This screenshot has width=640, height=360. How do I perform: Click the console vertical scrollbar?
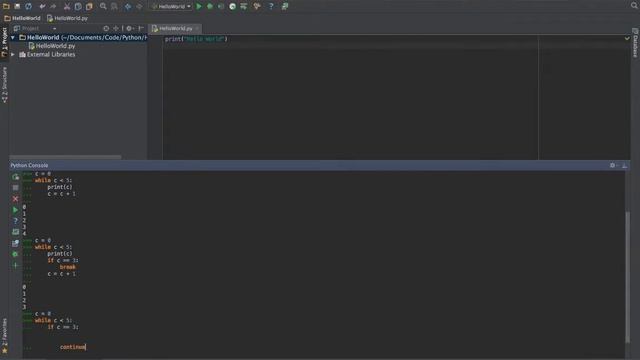pyautogui.click(x=627, y=278)
